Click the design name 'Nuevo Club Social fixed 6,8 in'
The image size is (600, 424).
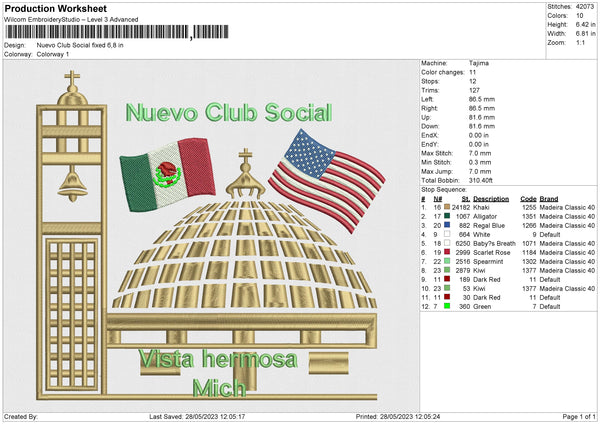(x=80, y=45)
